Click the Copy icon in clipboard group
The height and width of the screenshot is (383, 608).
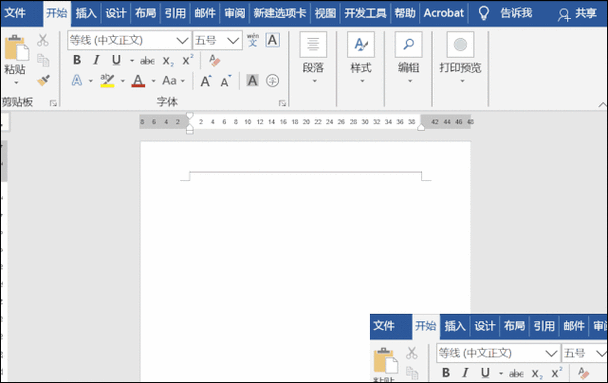[x=43, y=60]
